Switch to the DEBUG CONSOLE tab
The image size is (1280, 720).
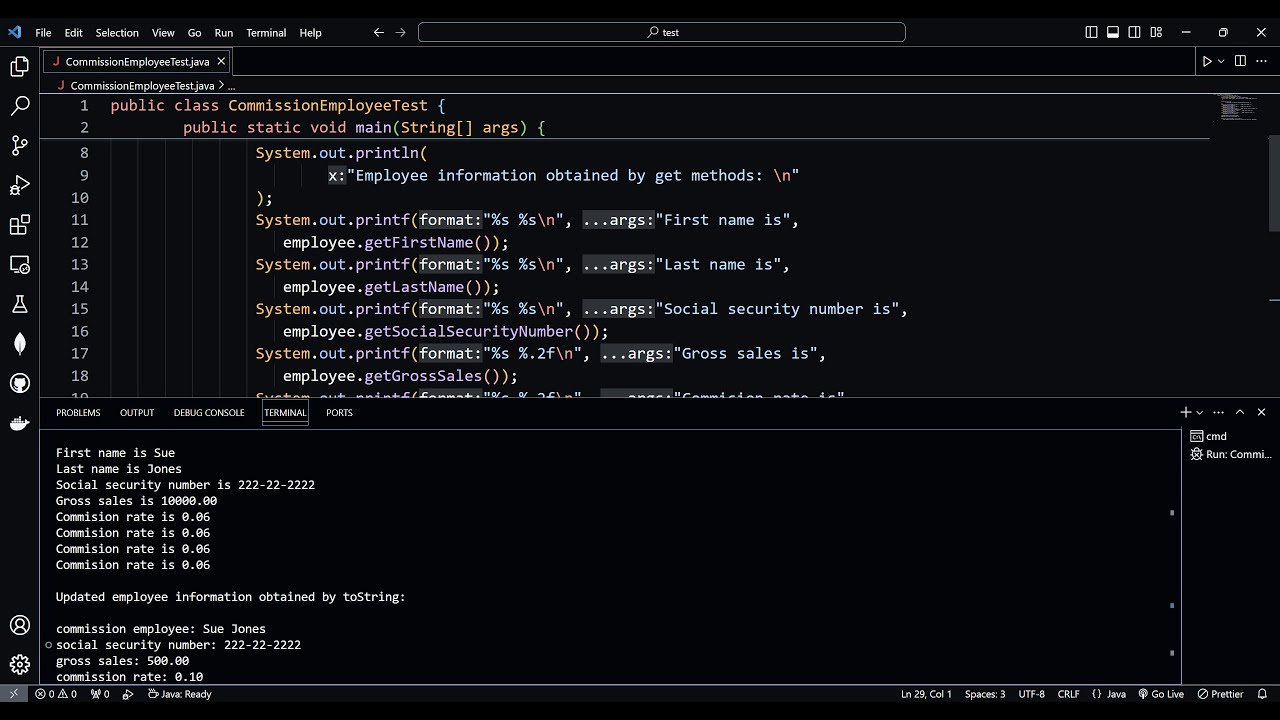pyautogui.click(x=209, y=412)
